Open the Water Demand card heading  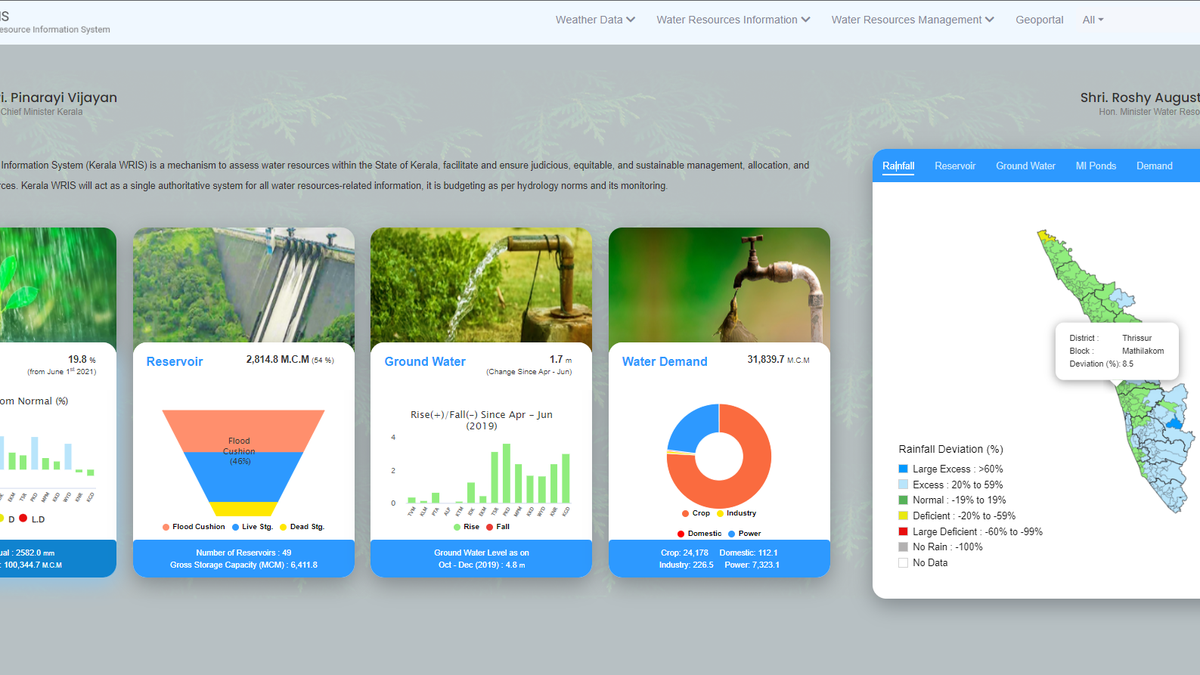(664, 362)
